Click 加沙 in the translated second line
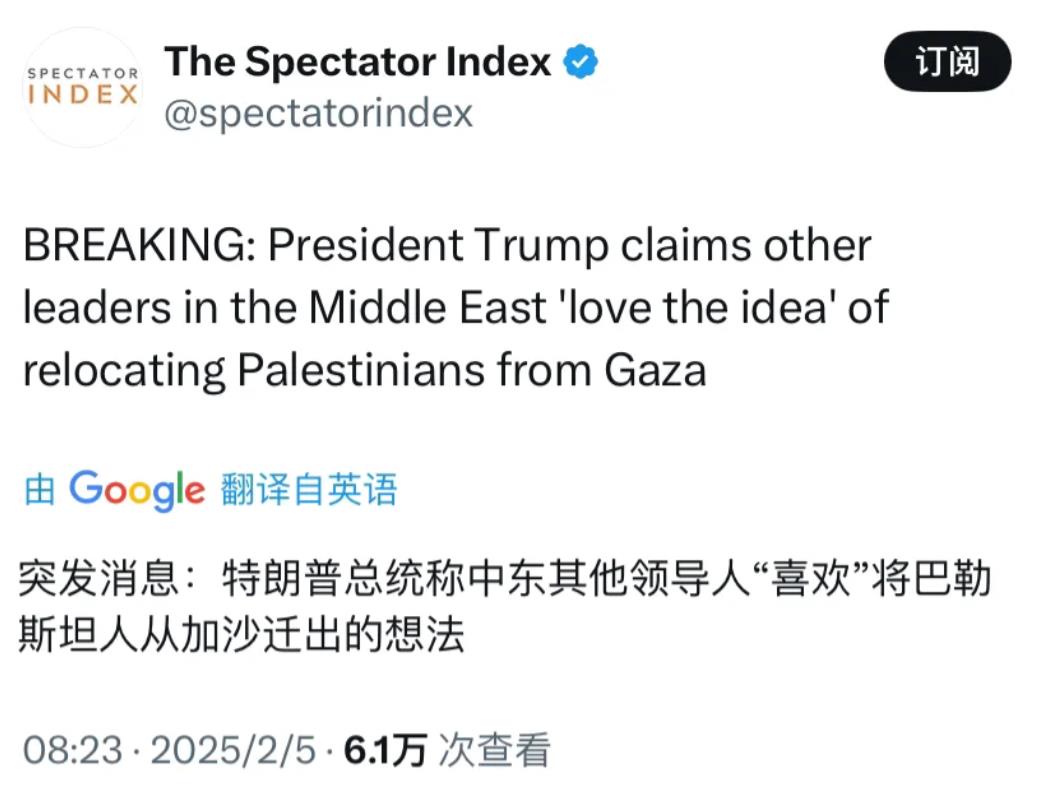 pyautogui.click(x=221, y=634)
